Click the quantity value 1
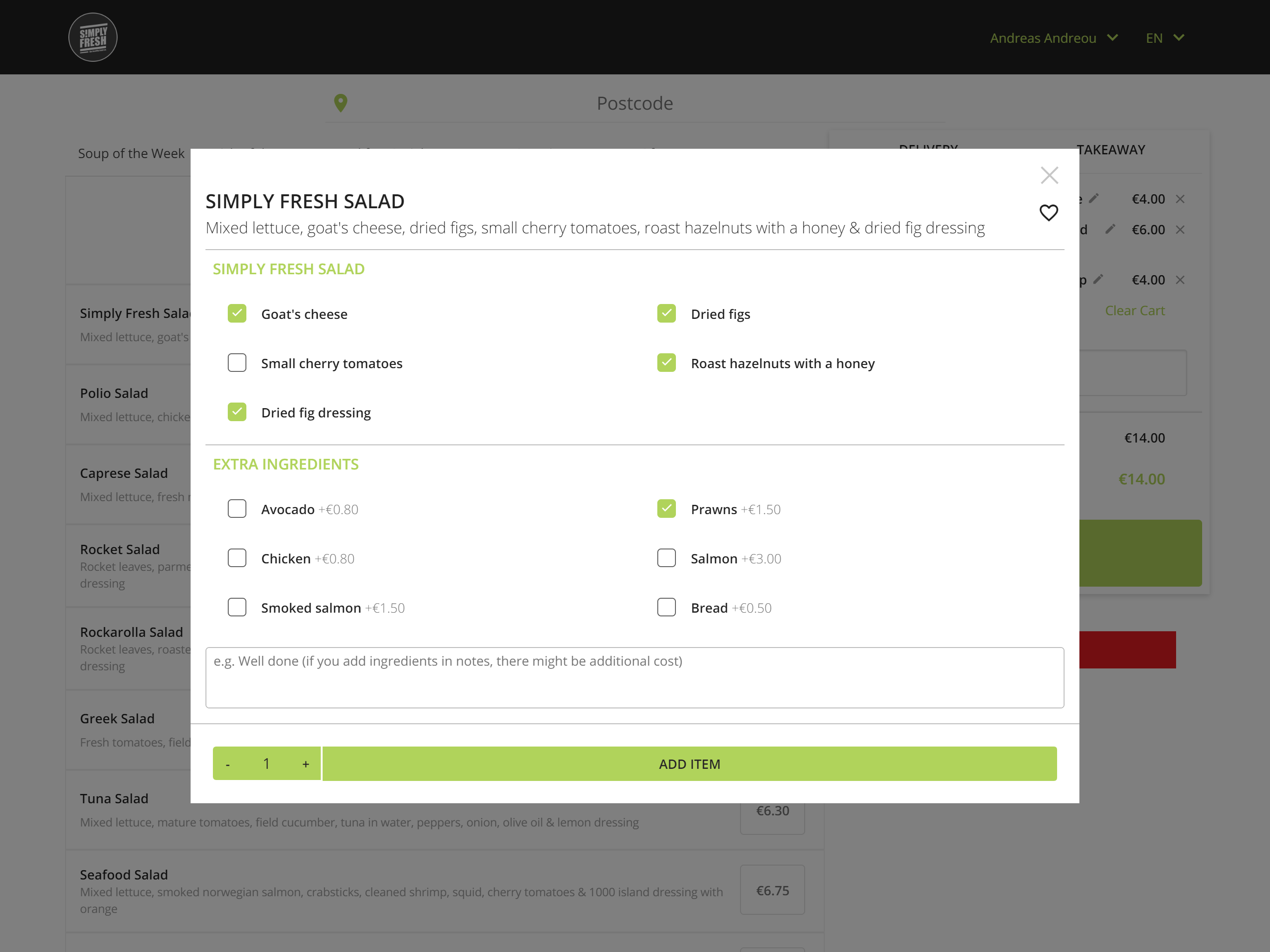 (266, 764)
